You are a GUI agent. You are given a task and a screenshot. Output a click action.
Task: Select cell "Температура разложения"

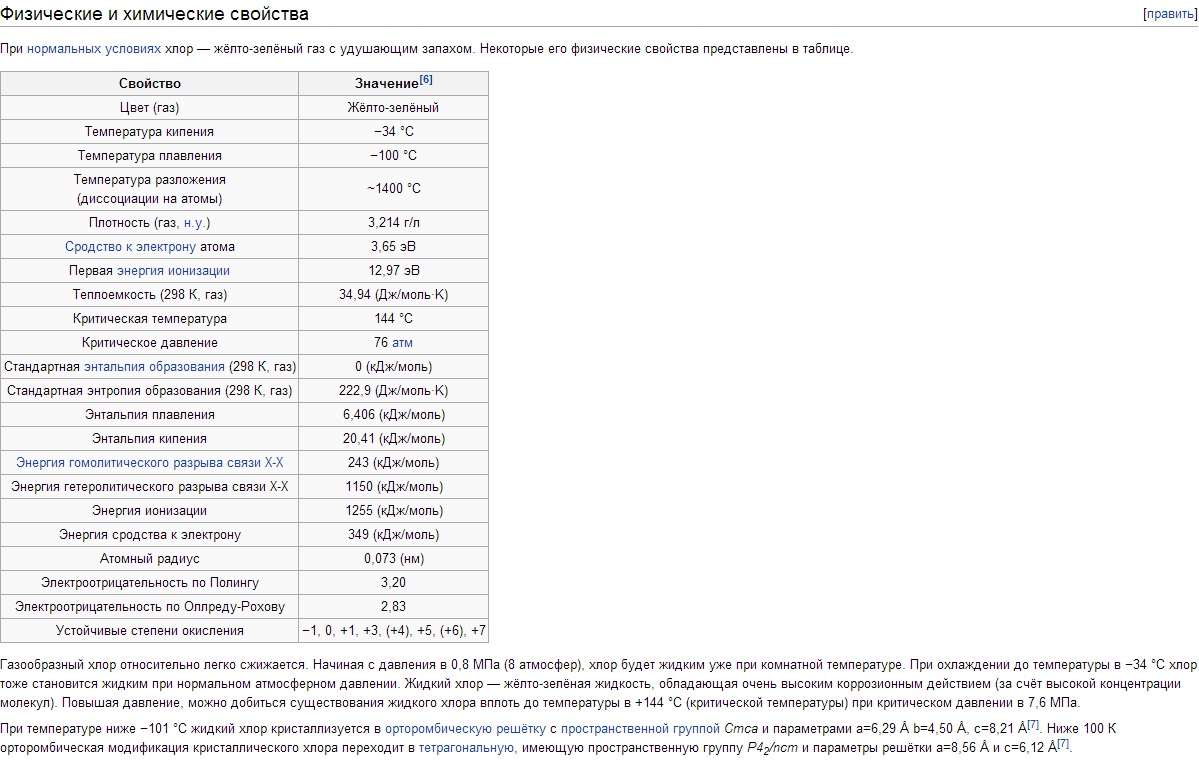(149, 189)
